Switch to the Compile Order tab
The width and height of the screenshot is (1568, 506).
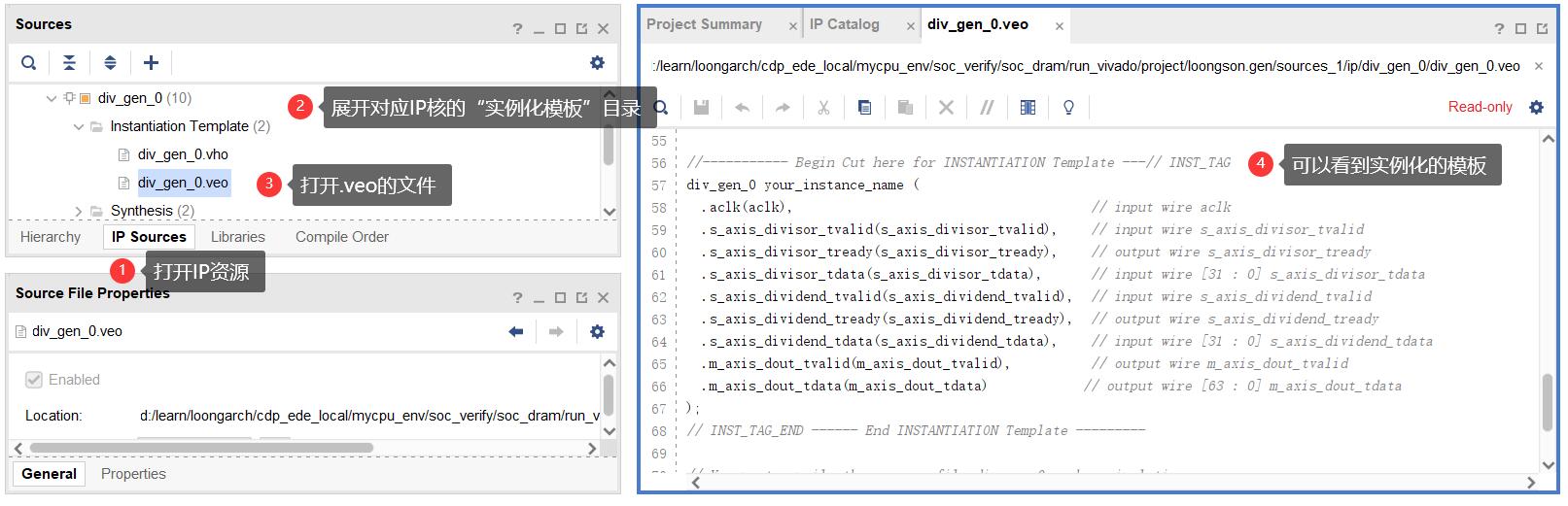tap(341, 237)
